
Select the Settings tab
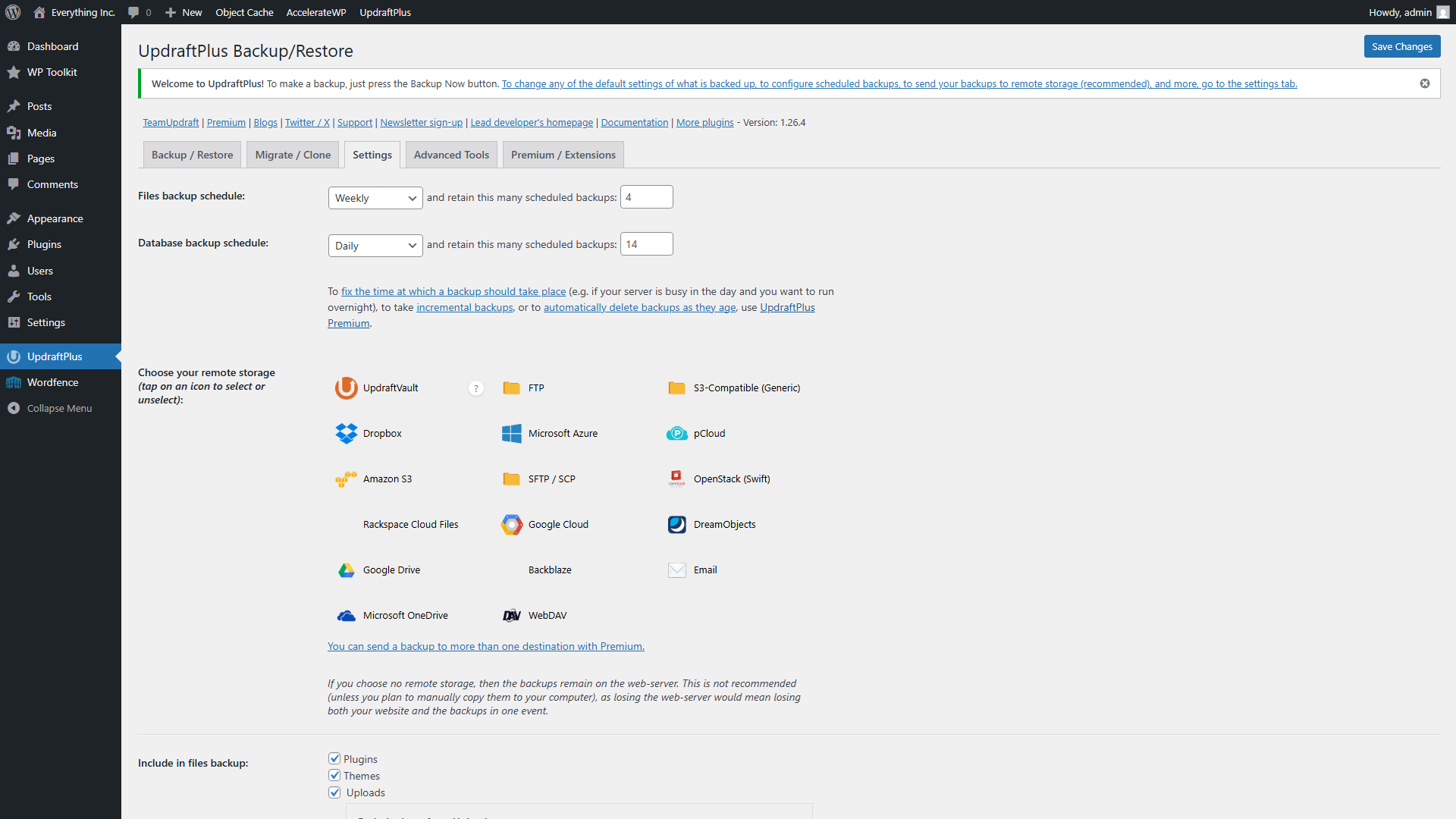[372, 155]
